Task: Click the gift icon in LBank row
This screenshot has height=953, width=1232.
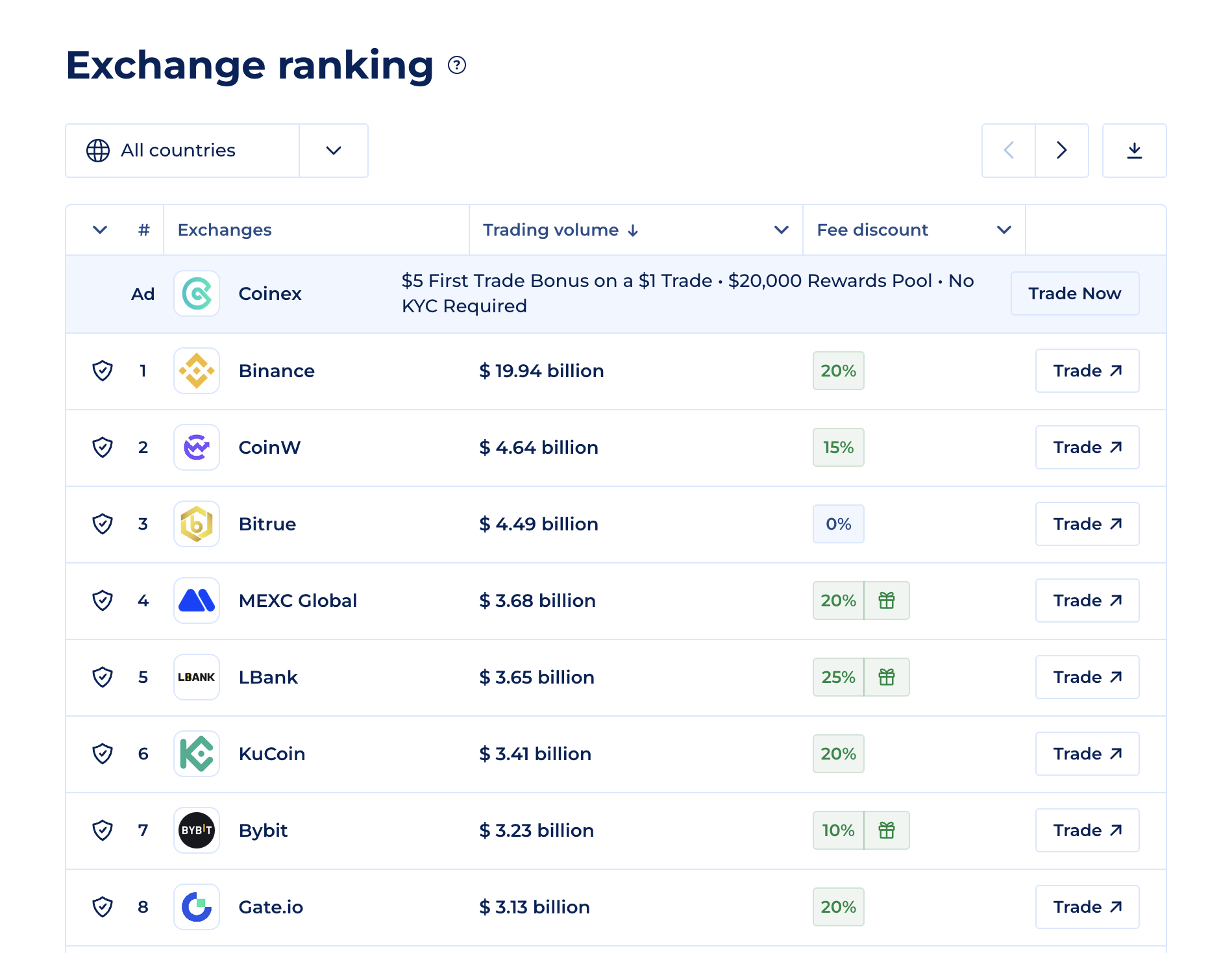Action: coord(887,677)
